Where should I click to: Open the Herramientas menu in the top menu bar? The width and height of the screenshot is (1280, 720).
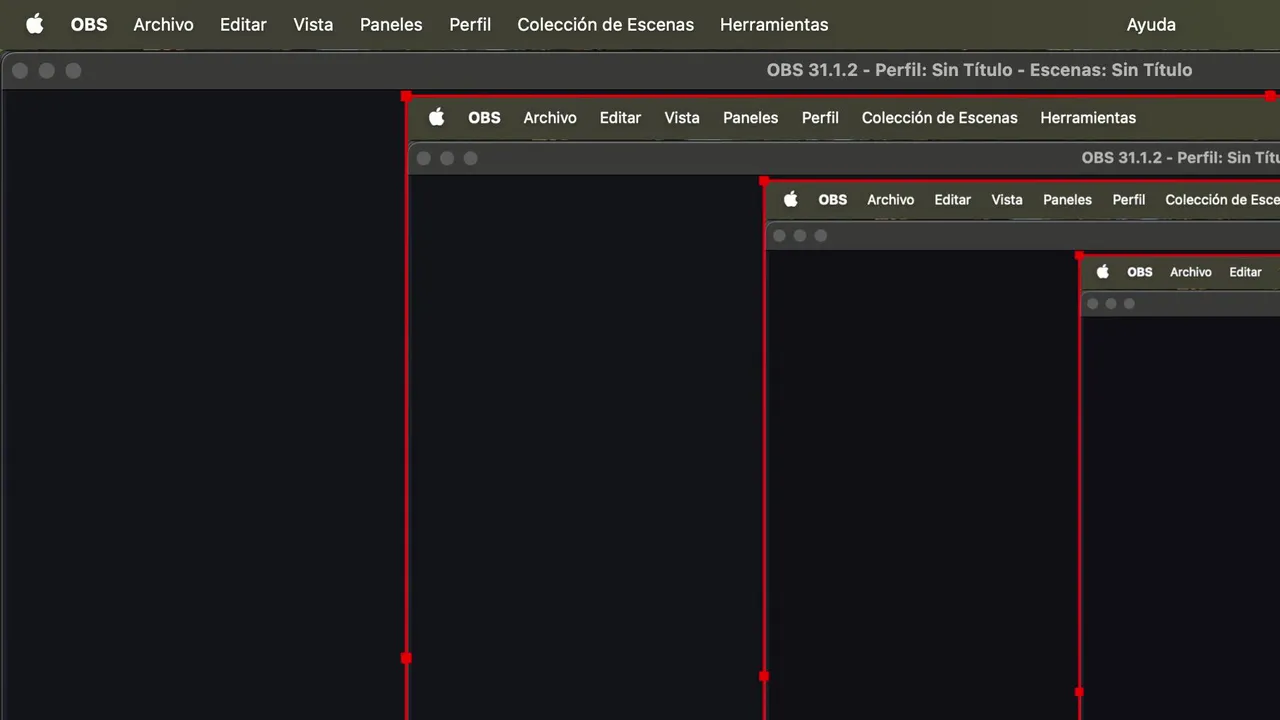click(x=774, y=24)
